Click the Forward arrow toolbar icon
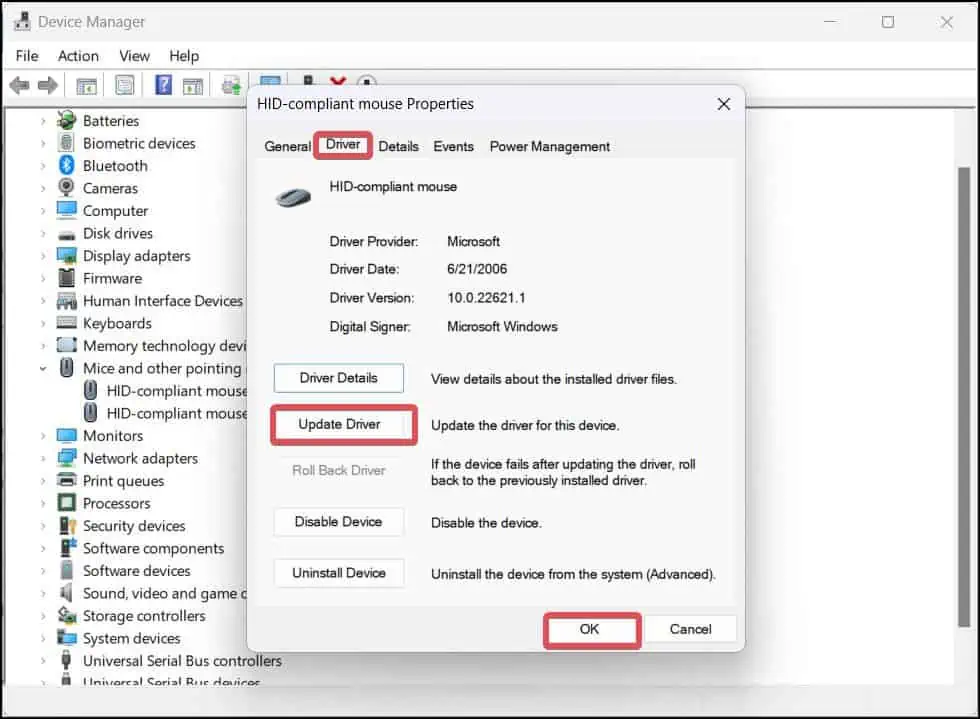The image size is (980, 719). (48, 84)
